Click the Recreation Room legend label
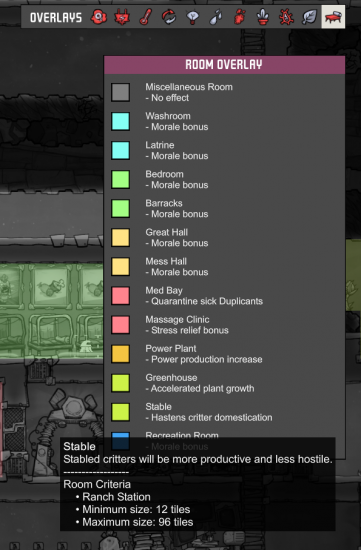 [182, 435]
